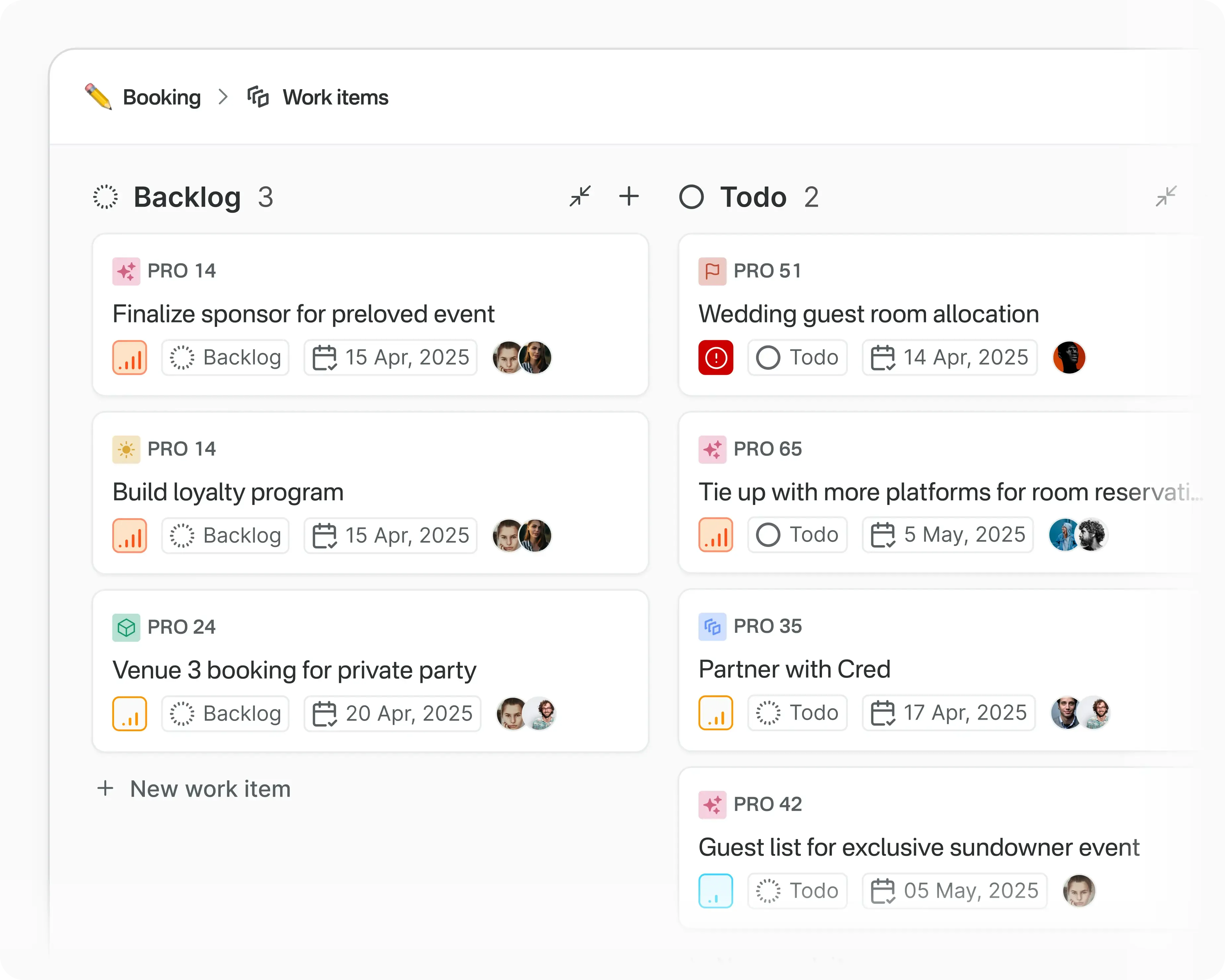
Task: Select Work items in the breadcrumb
Action: [335, 97]
